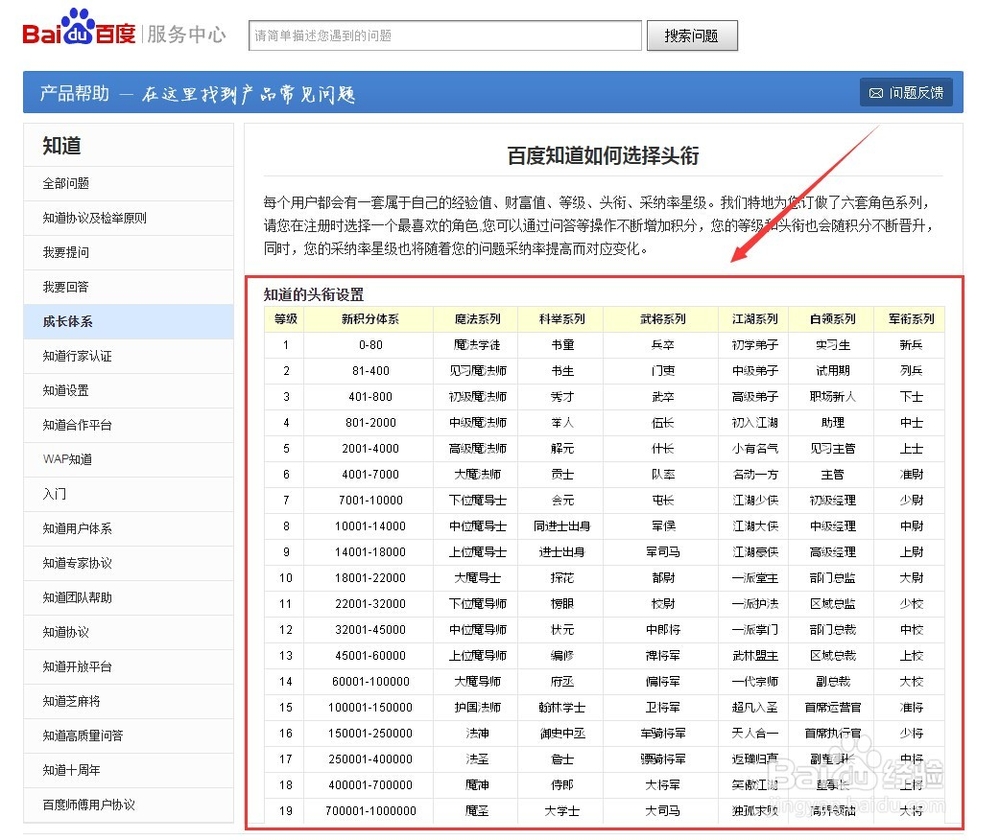Click the 401-800 points cell

pos(371,397)
